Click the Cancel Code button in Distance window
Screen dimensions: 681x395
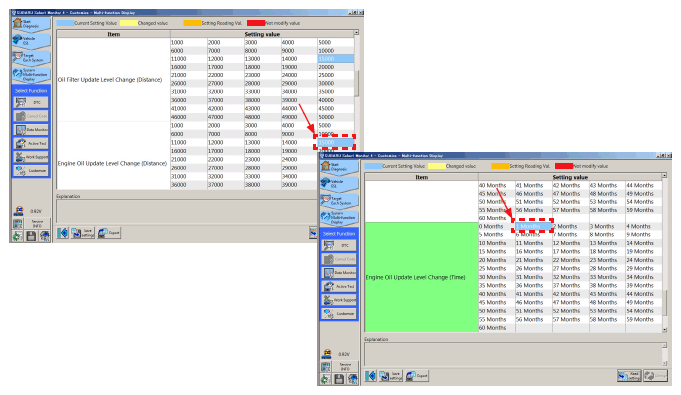tap(31, 116)
